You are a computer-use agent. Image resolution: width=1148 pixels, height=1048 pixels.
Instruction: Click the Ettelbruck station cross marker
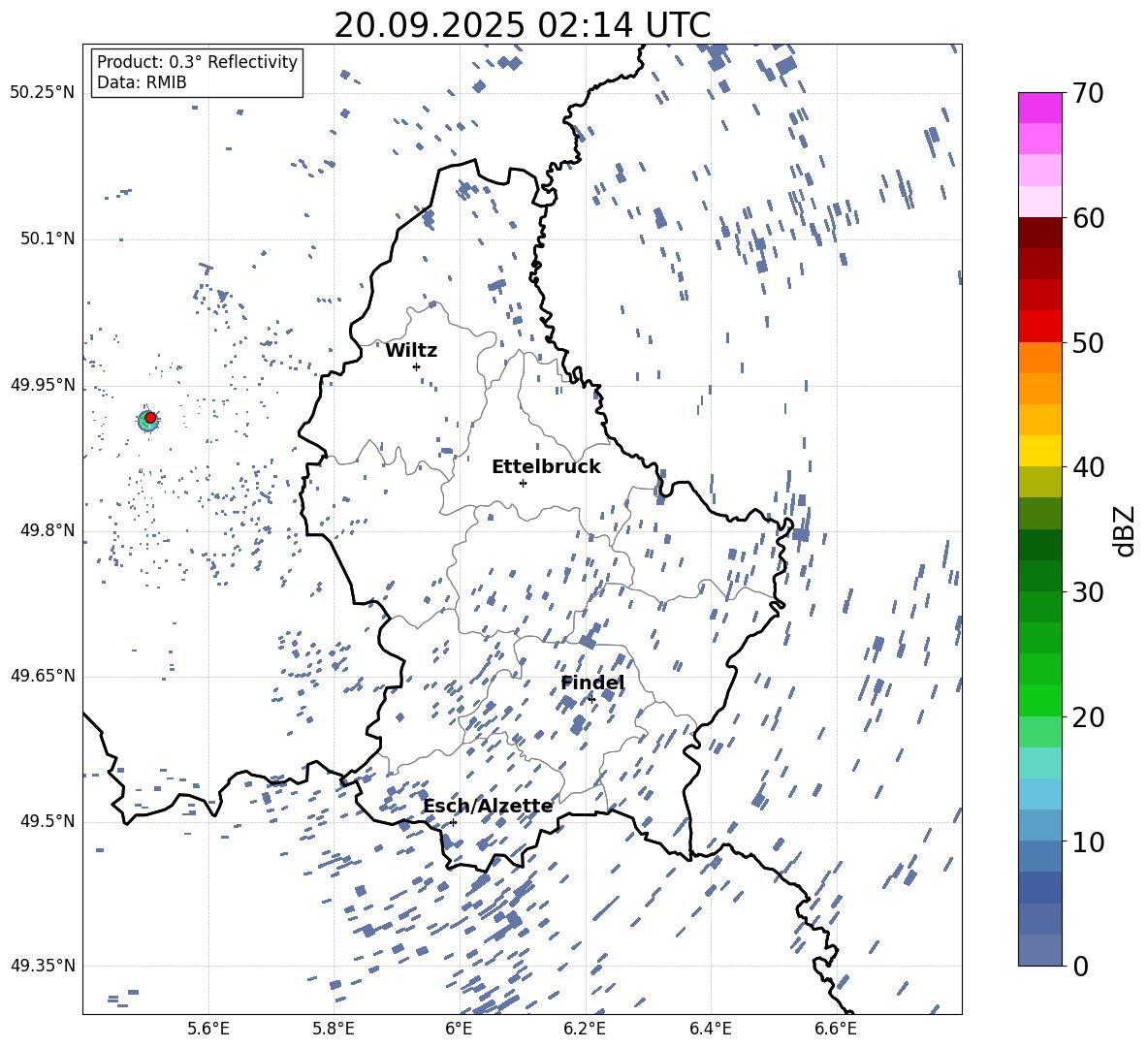click(523, 483)
